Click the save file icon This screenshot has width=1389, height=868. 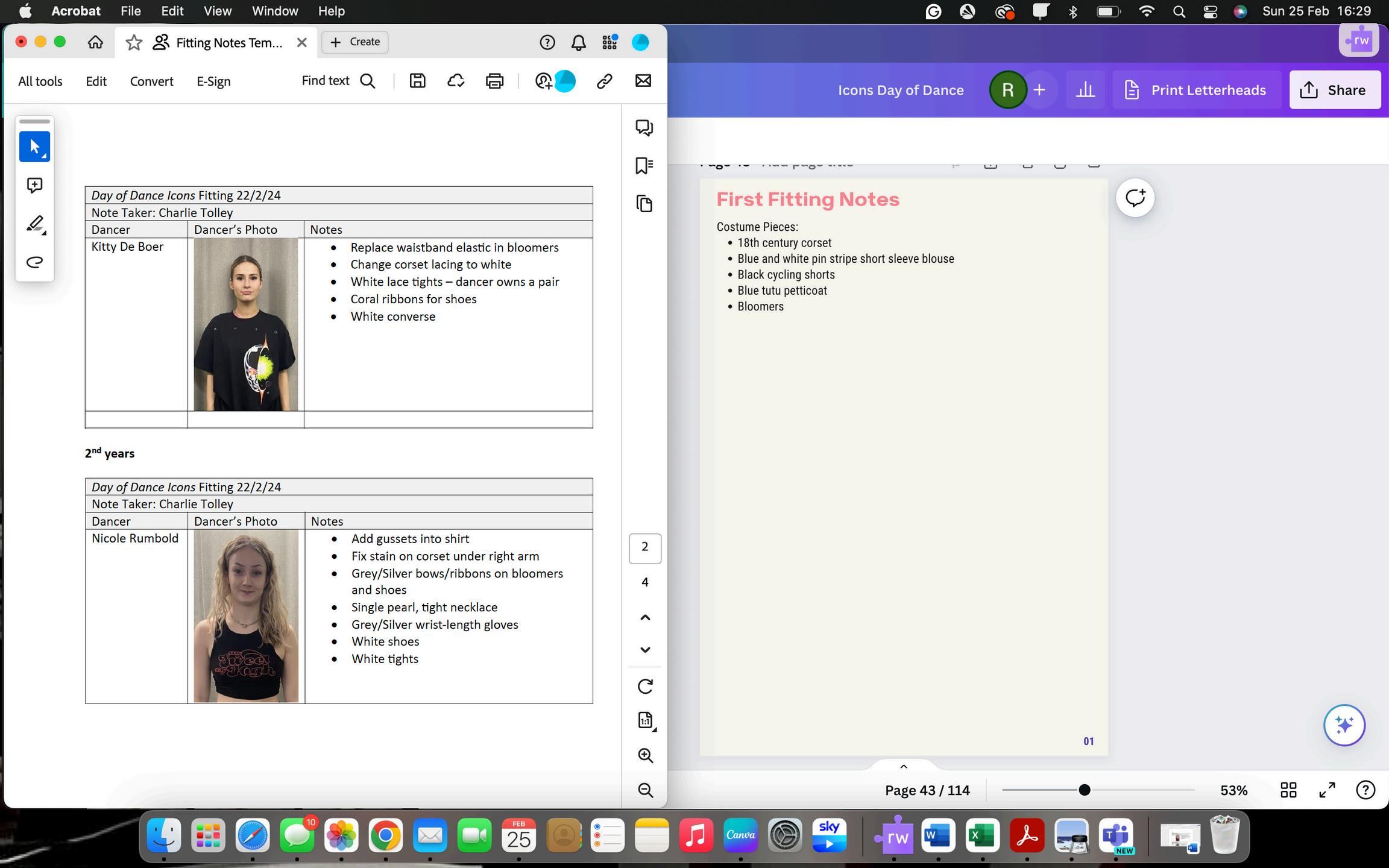point(417,81)
